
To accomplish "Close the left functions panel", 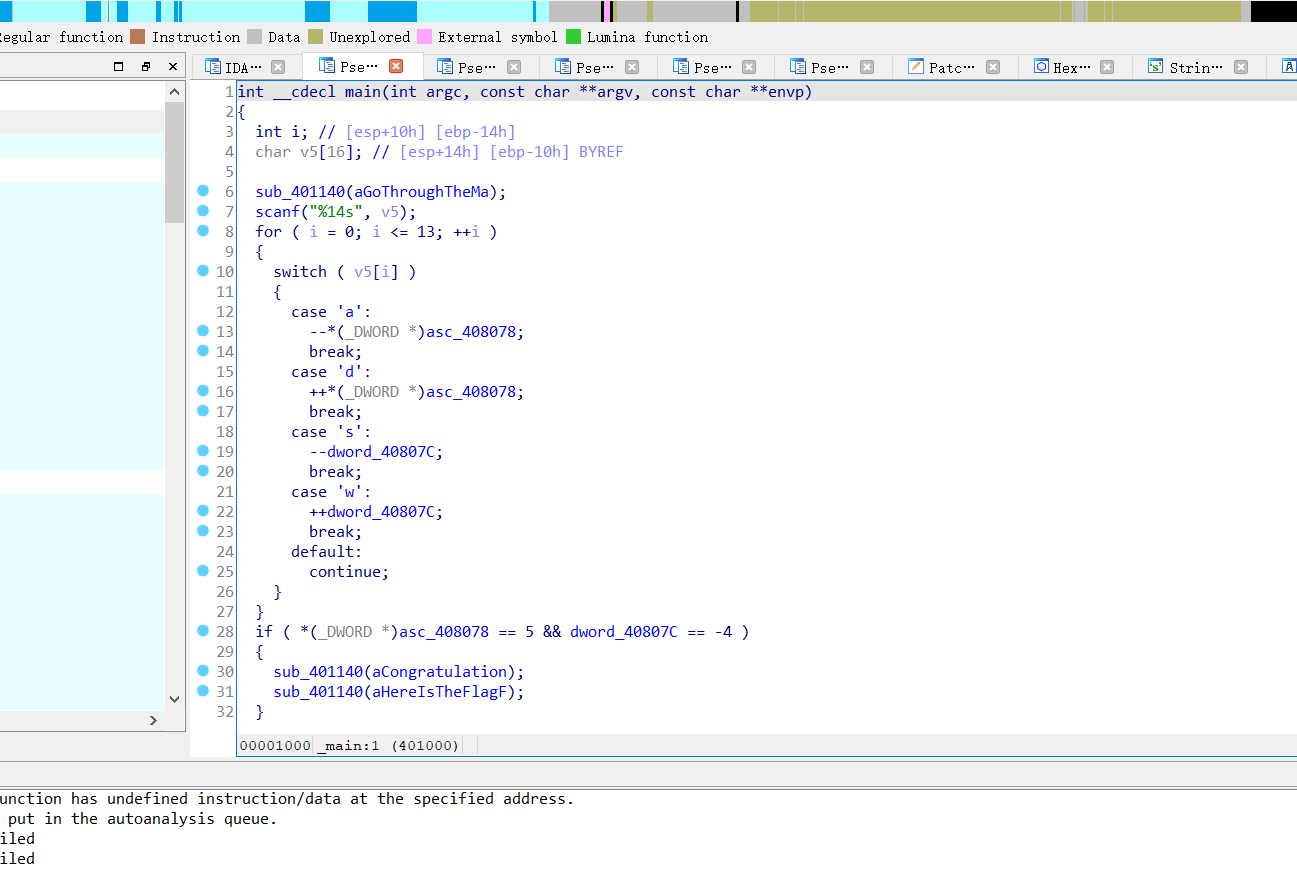I will point(173,67).
